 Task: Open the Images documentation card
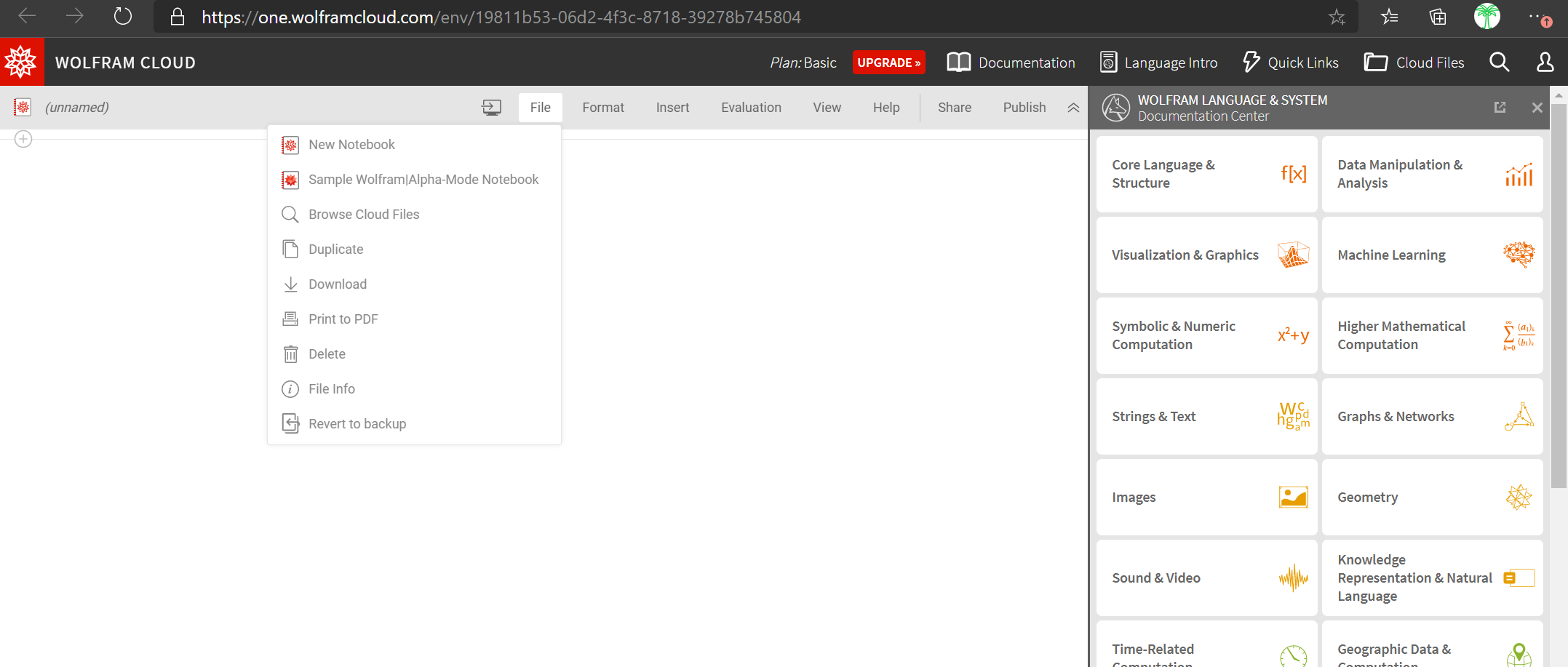[x=1206, y=498]
